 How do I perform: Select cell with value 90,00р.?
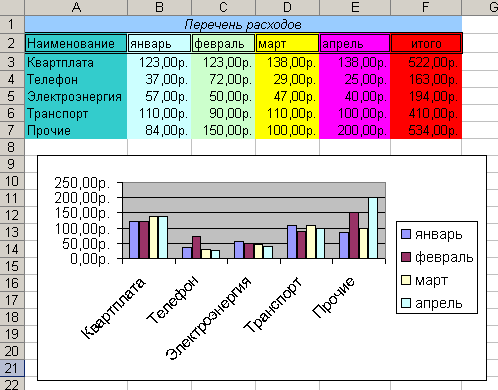point(223,113)
